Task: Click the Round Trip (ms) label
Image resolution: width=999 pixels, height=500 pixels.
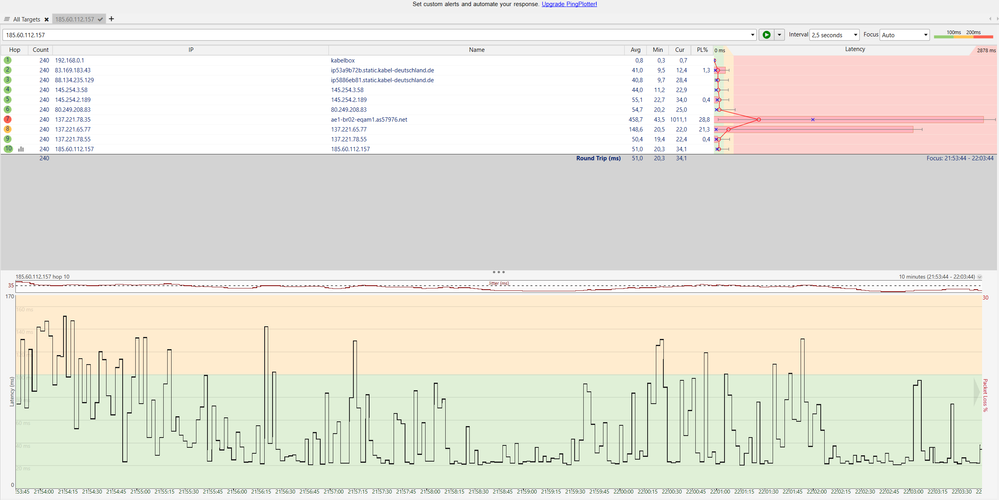Action: [598, 159]
